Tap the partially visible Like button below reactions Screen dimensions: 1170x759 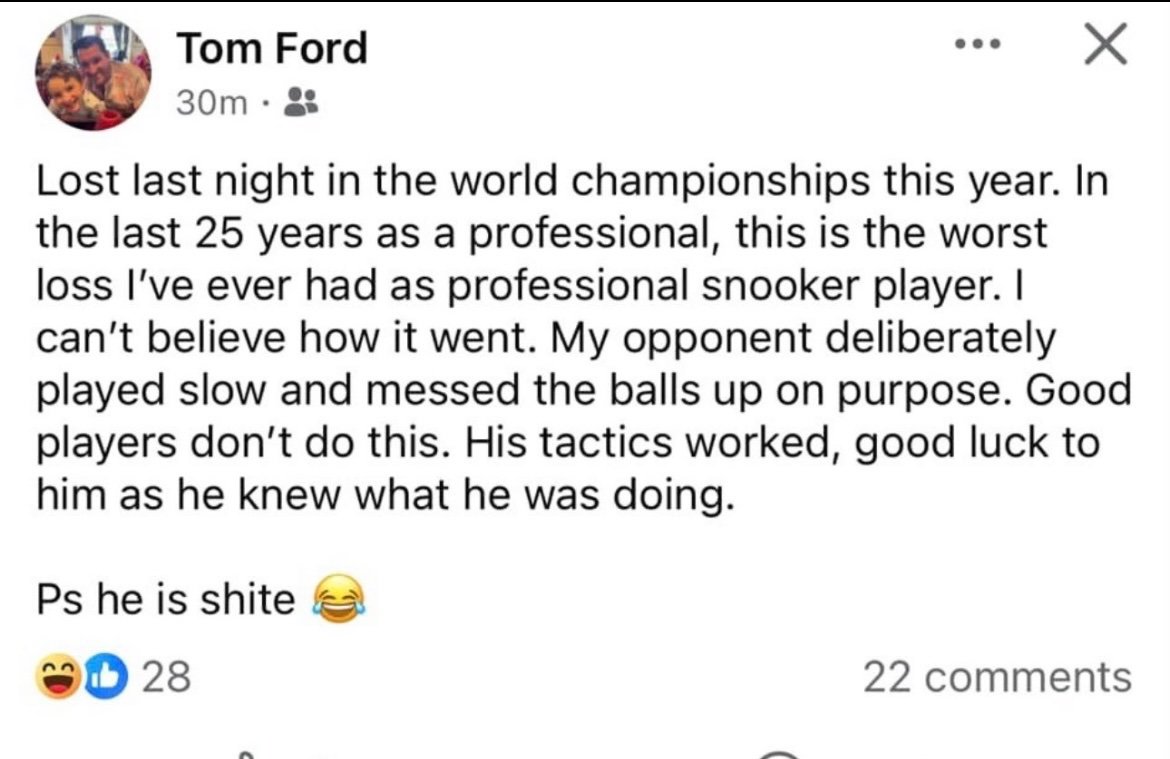(246, 754)
